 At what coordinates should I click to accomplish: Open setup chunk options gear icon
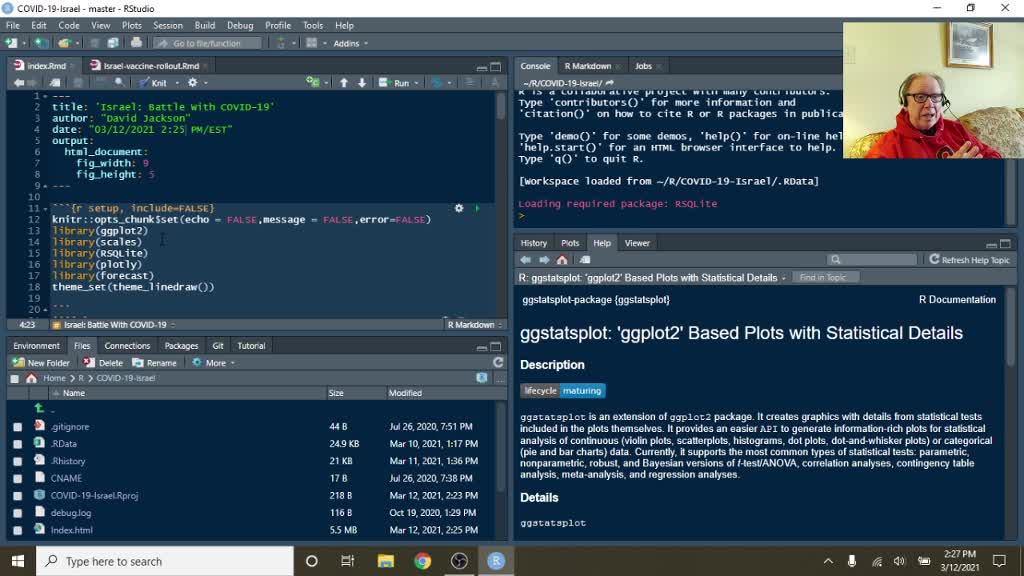pos(459,208)
